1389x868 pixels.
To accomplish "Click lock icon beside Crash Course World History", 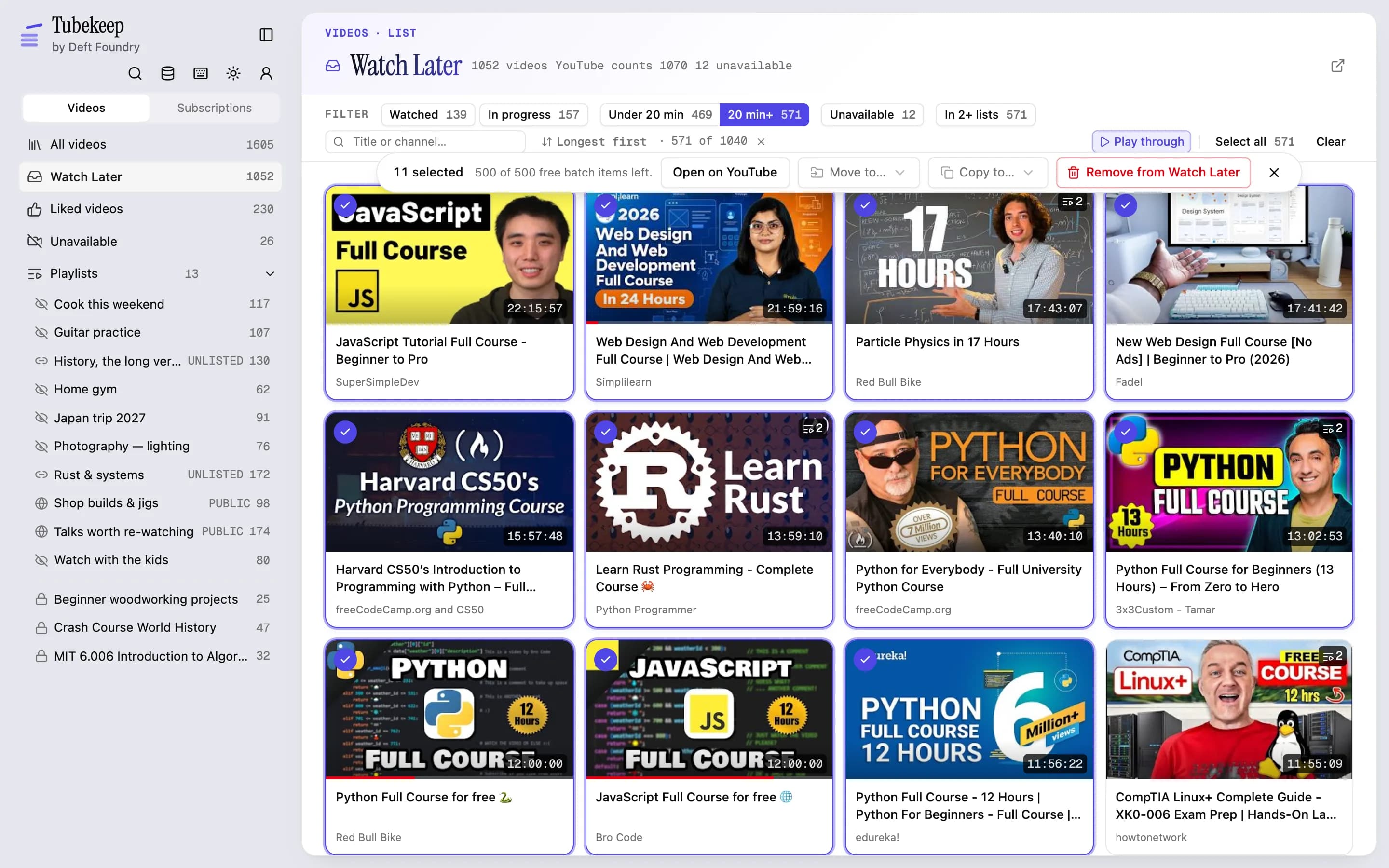I will [41, 627].
